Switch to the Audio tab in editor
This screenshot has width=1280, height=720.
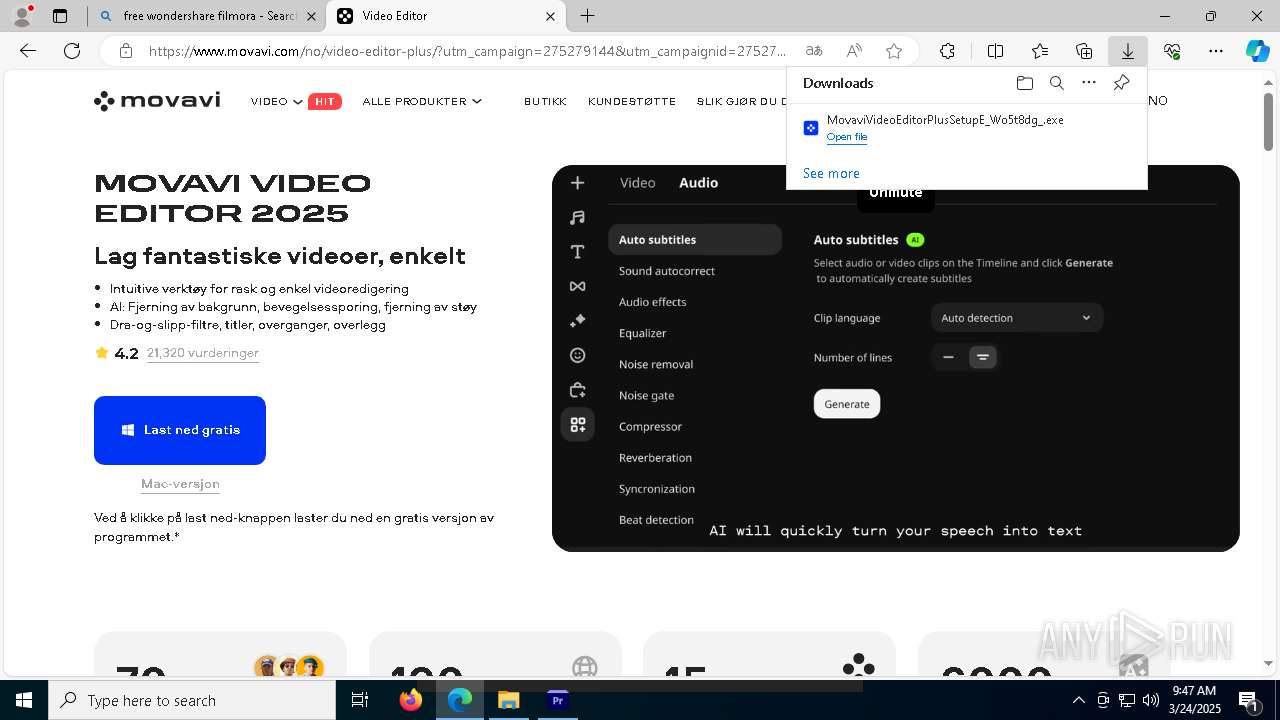coord(698,183)
